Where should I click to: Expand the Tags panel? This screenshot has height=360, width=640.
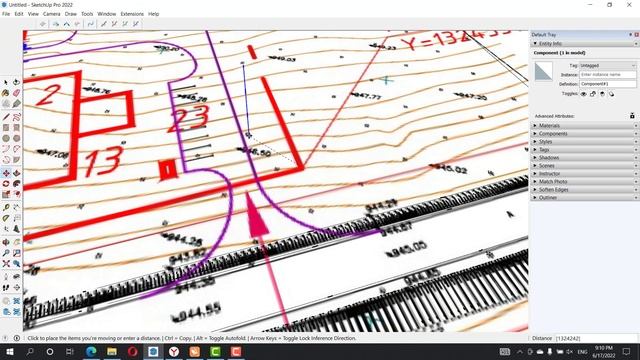click(x=584, y=150)
